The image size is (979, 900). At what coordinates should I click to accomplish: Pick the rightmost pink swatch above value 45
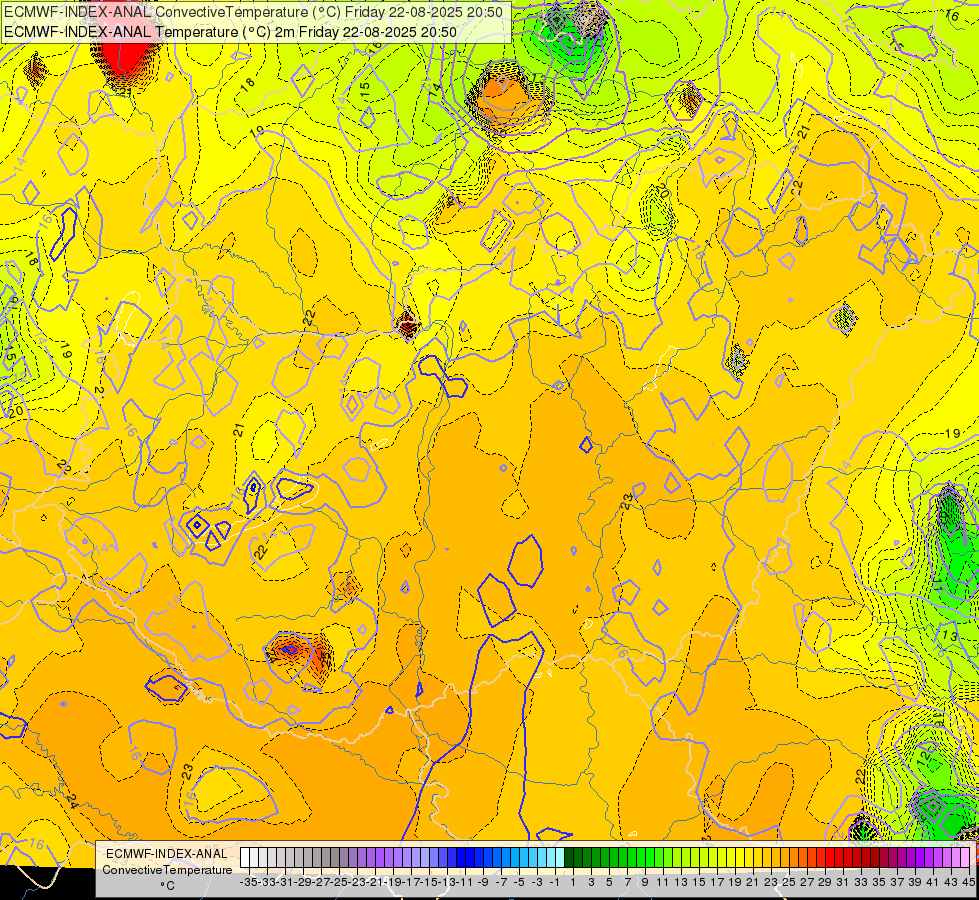[965, 858]
